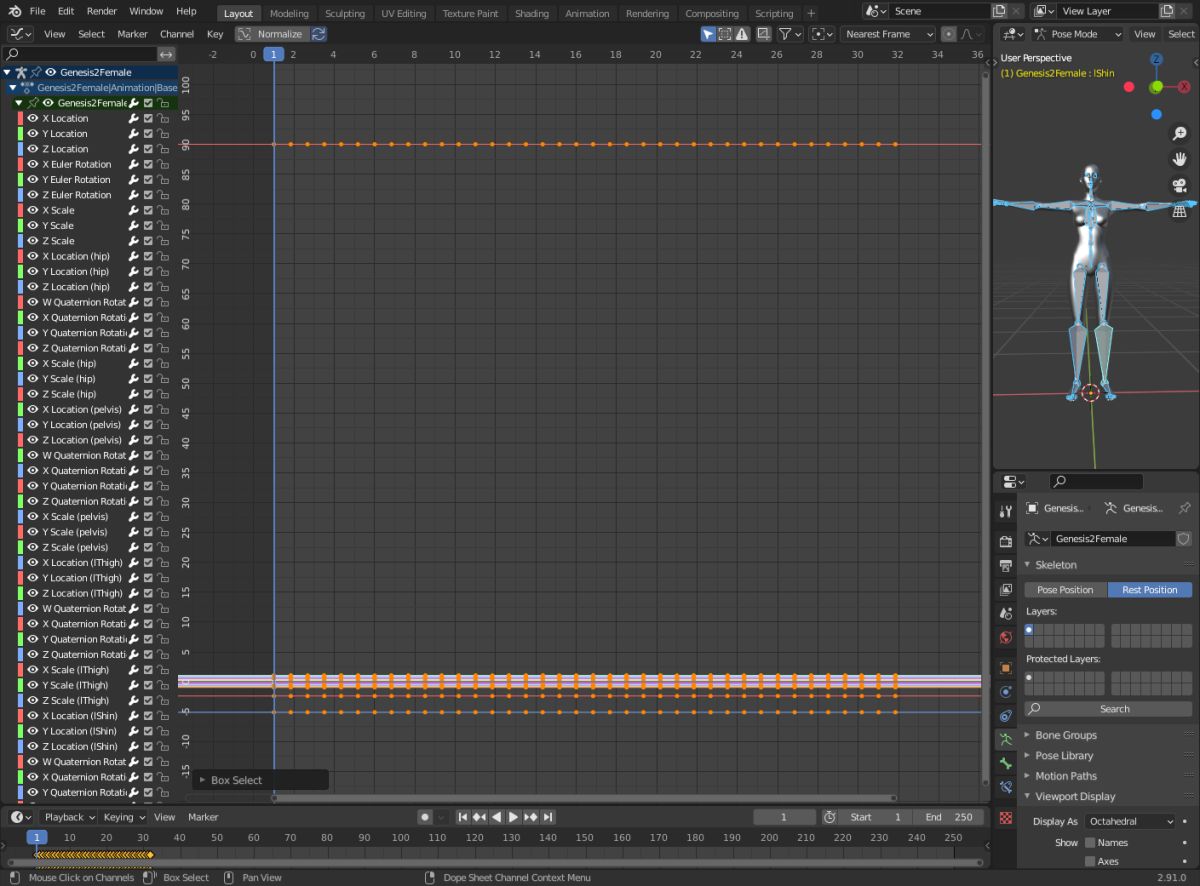Screen dimensions: 1200x886
Task: Click the refresh normalization icon next to Normalize
Action: click(318, 34)
